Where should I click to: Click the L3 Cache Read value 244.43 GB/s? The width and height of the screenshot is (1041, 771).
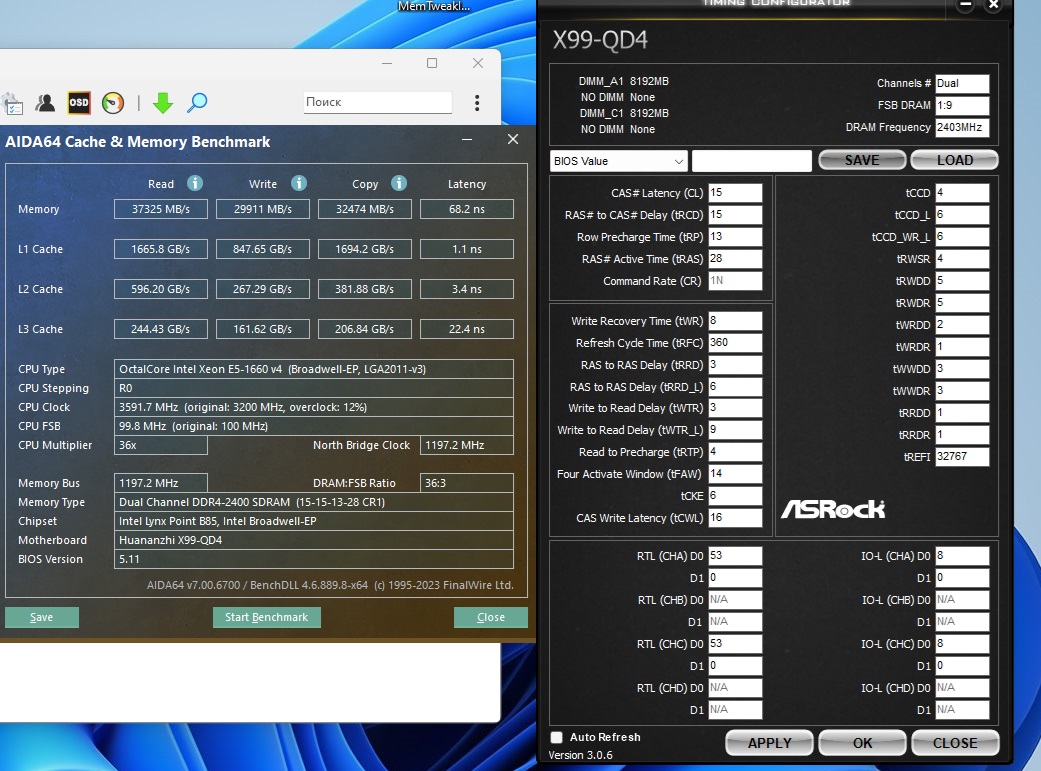coord(161,329)
